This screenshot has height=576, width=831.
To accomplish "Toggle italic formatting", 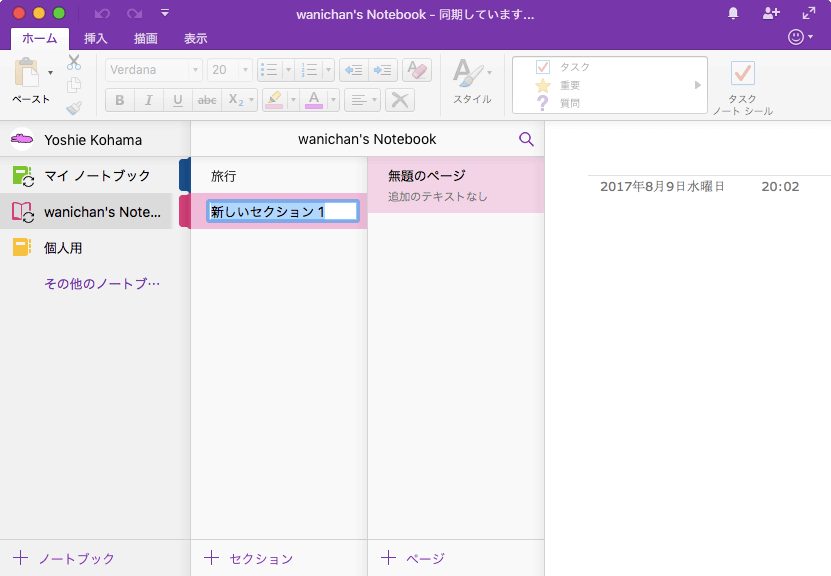I will (x=149, y=100).
